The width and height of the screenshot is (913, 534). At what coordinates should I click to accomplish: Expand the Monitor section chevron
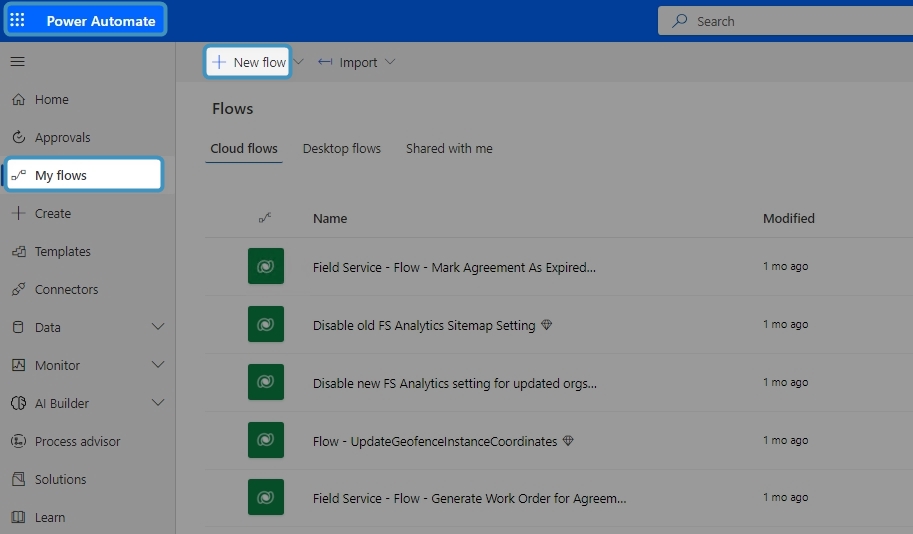coord(158,365)
